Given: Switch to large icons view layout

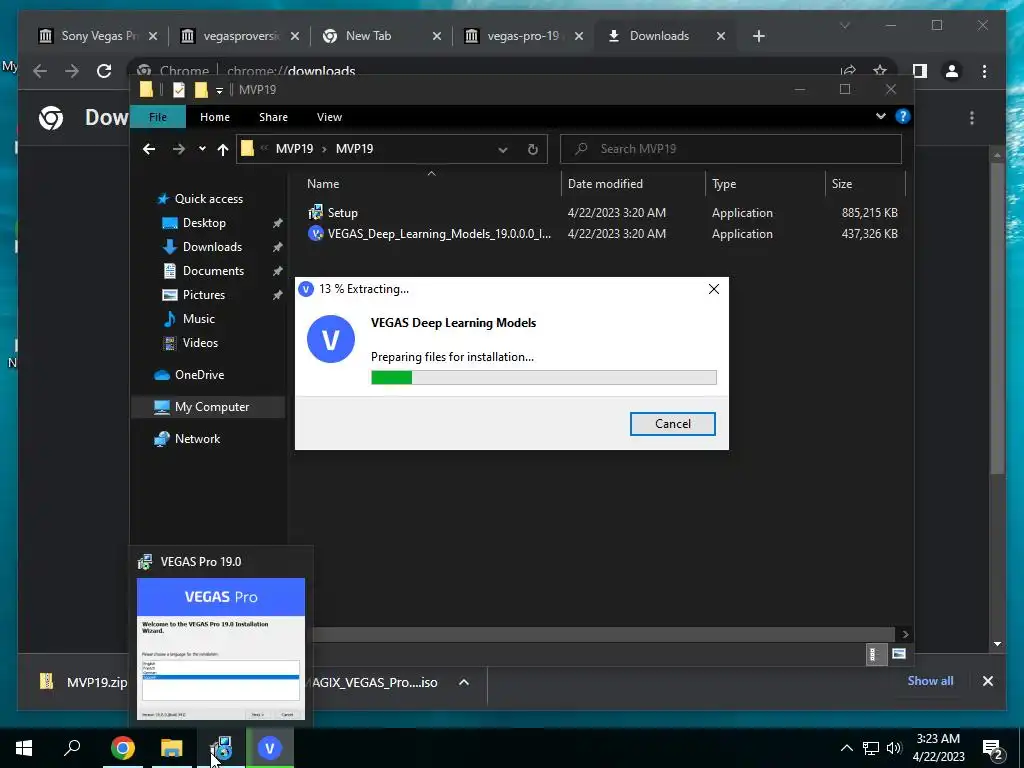Looking at the screenshot, I should click(899, 654).
